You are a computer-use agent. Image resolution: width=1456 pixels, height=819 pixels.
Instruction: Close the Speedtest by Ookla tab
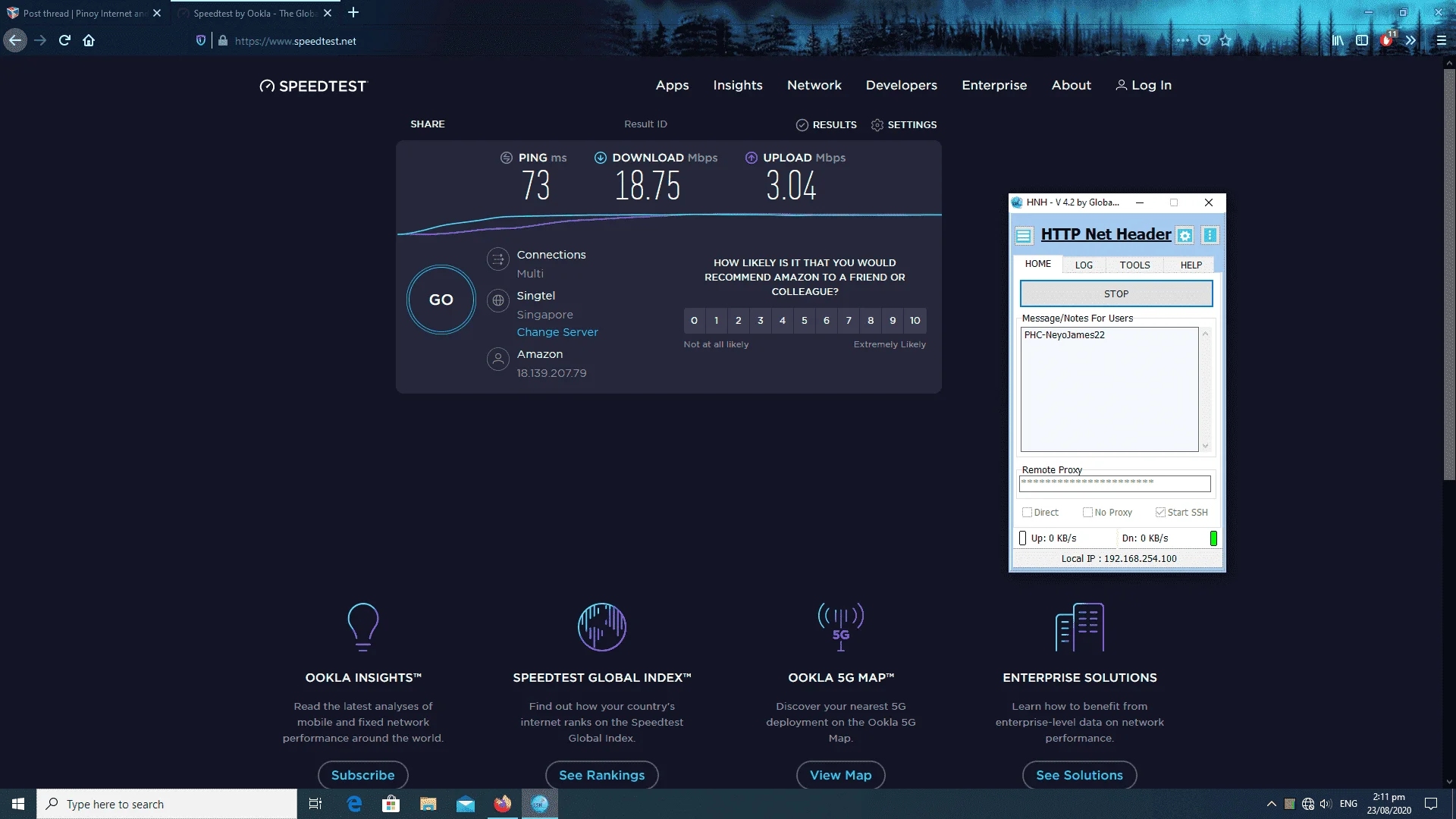pos(328,13)
